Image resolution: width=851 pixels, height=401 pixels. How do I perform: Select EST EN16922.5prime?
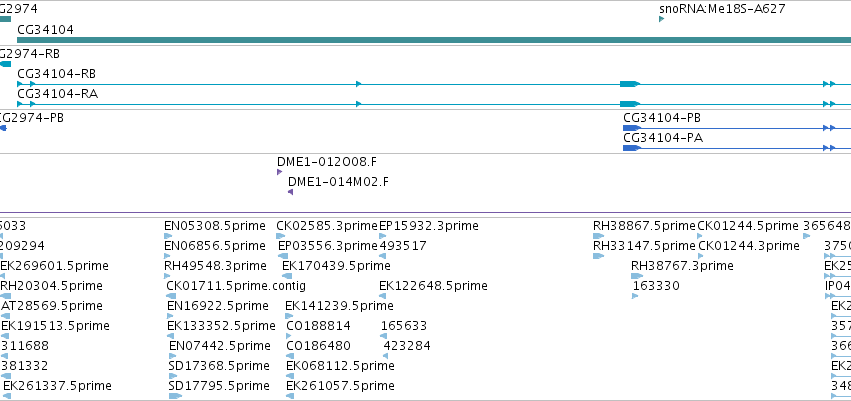tap(218, 305)
